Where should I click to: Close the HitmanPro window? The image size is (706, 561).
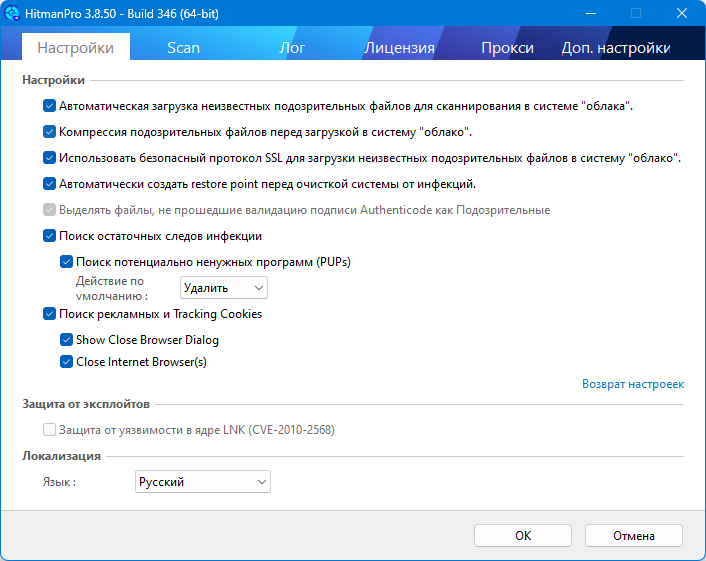tap(682, 14)
